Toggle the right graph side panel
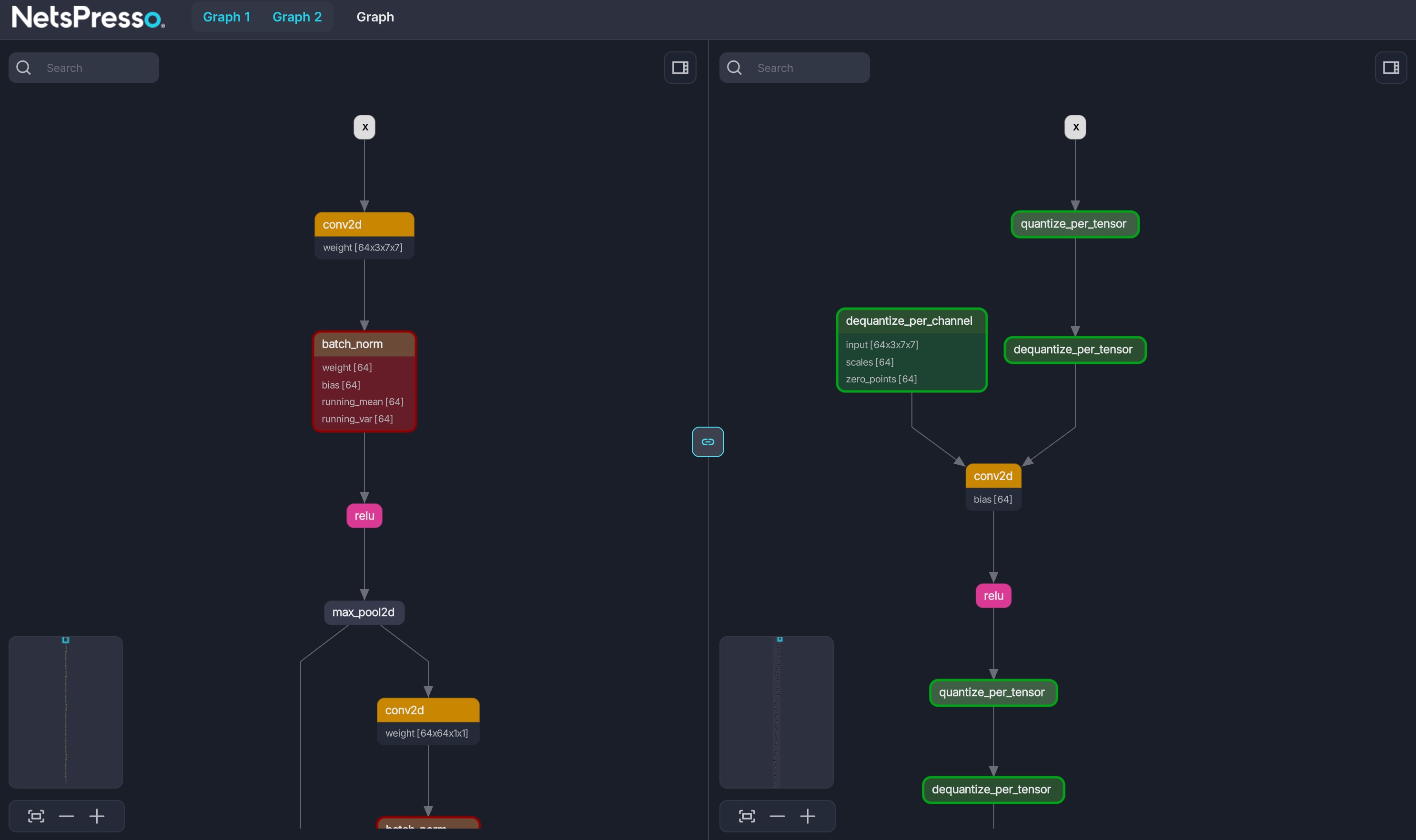The width and height of the screenshot is (1416, 840). tap(1391, 68)
